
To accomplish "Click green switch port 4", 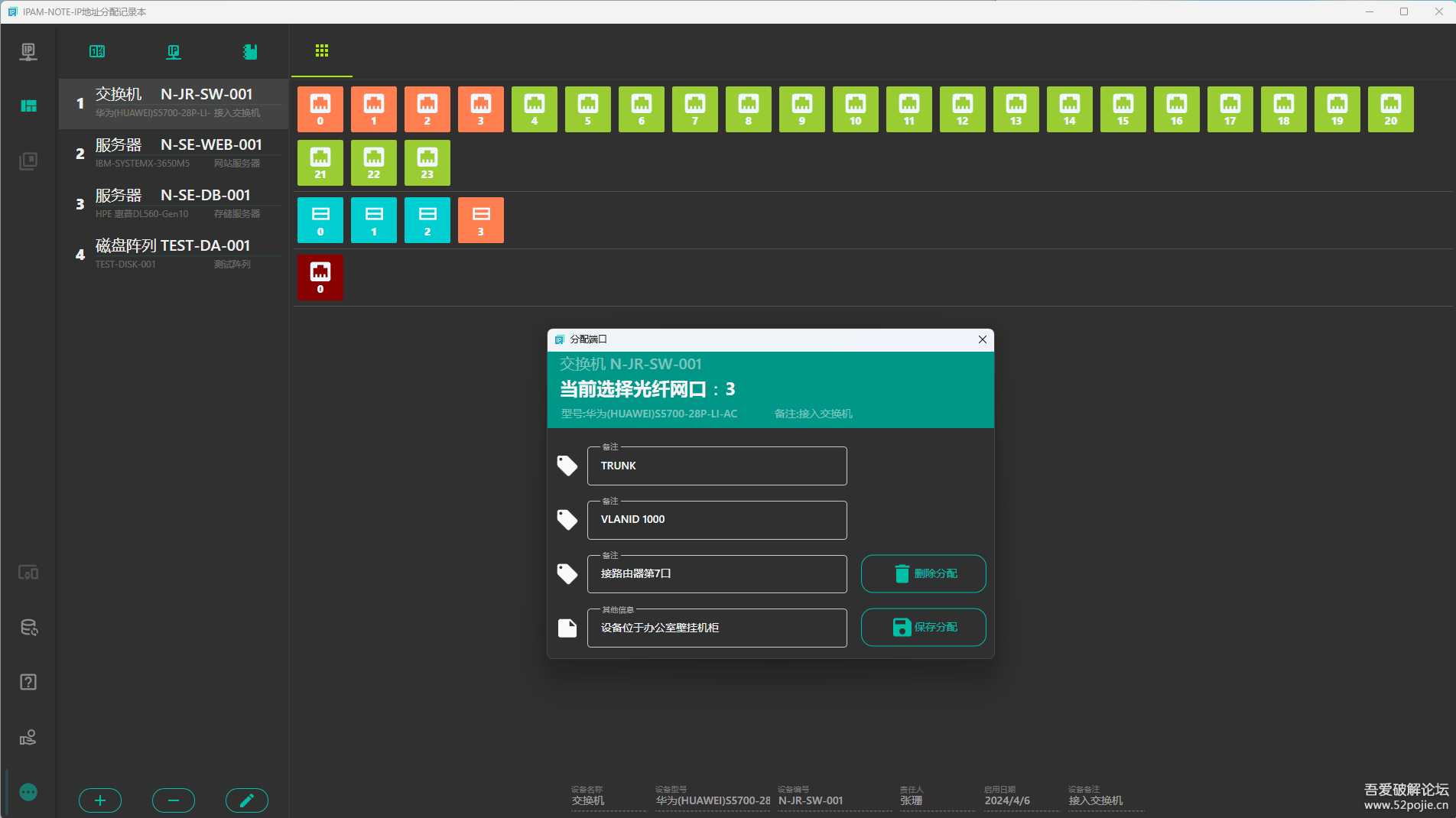I will tap(535, 109).
